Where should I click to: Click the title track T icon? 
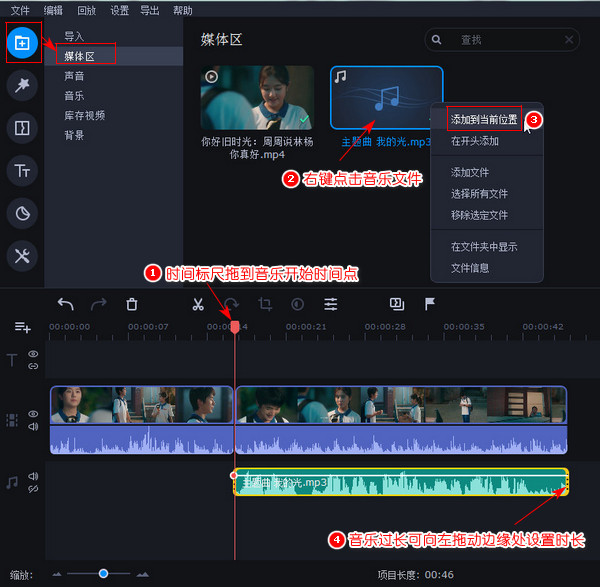tap(12, 360)
